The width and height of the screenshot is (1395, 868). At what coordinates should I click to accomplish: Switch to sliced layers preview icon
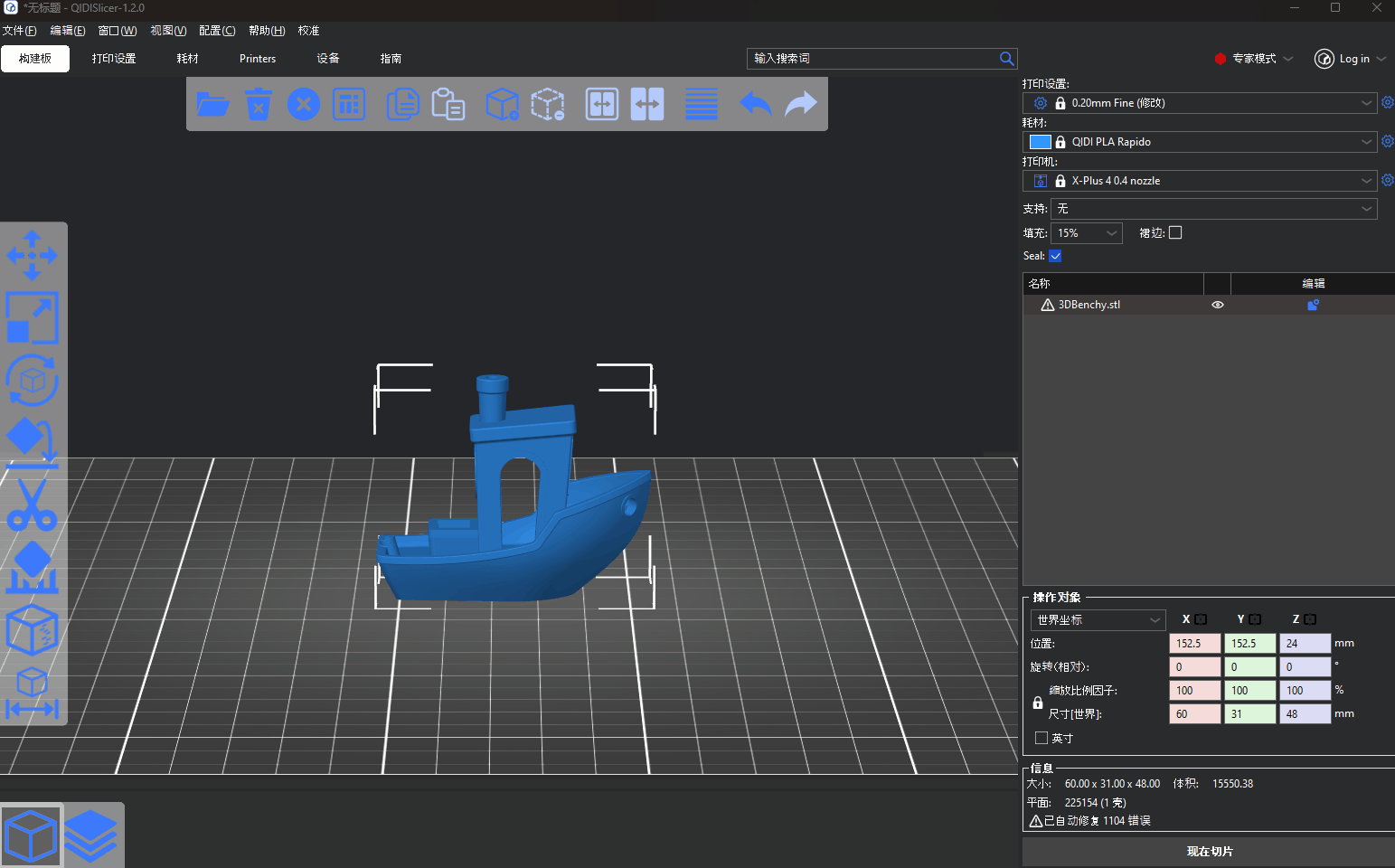point(91,835)
